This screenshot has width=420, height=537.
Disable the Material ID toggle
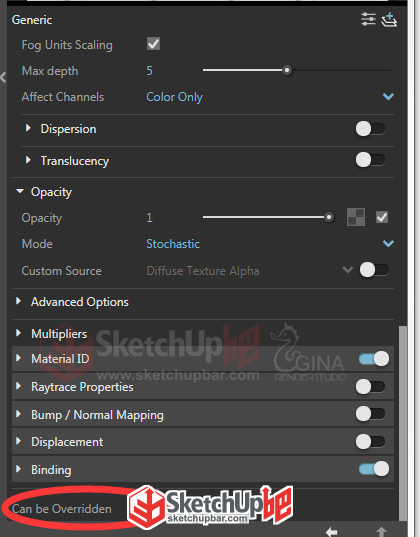click(374, 359)
